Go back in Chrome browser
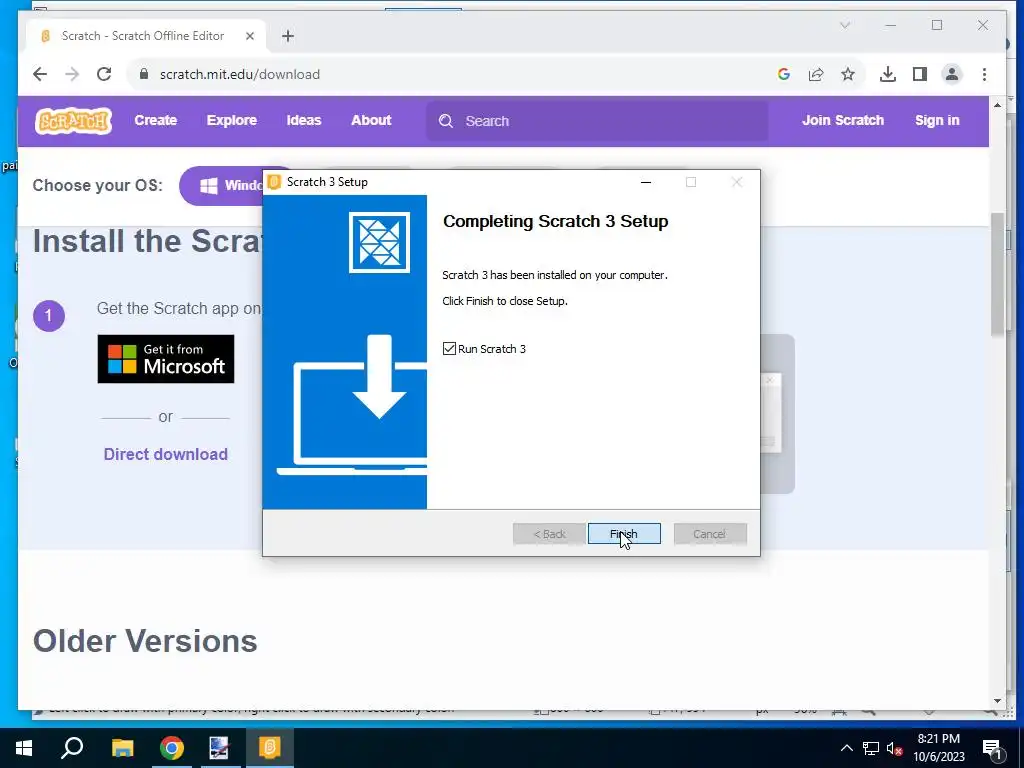Image resolution: width=1024 pixels, height=768 pixels. (x=40, y=74)
